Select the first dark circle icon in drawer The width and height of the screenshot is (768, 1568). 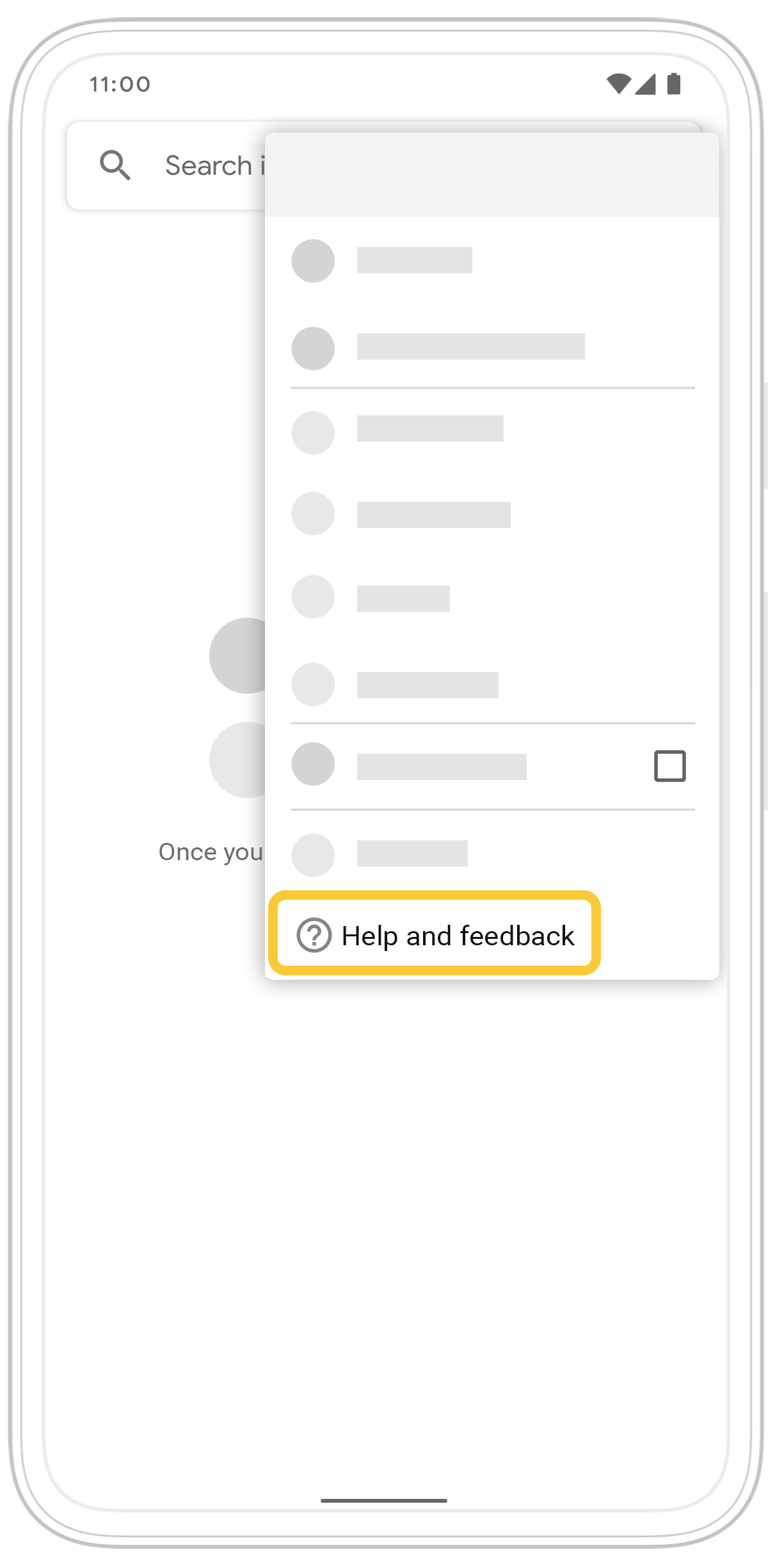pos(313,261)
